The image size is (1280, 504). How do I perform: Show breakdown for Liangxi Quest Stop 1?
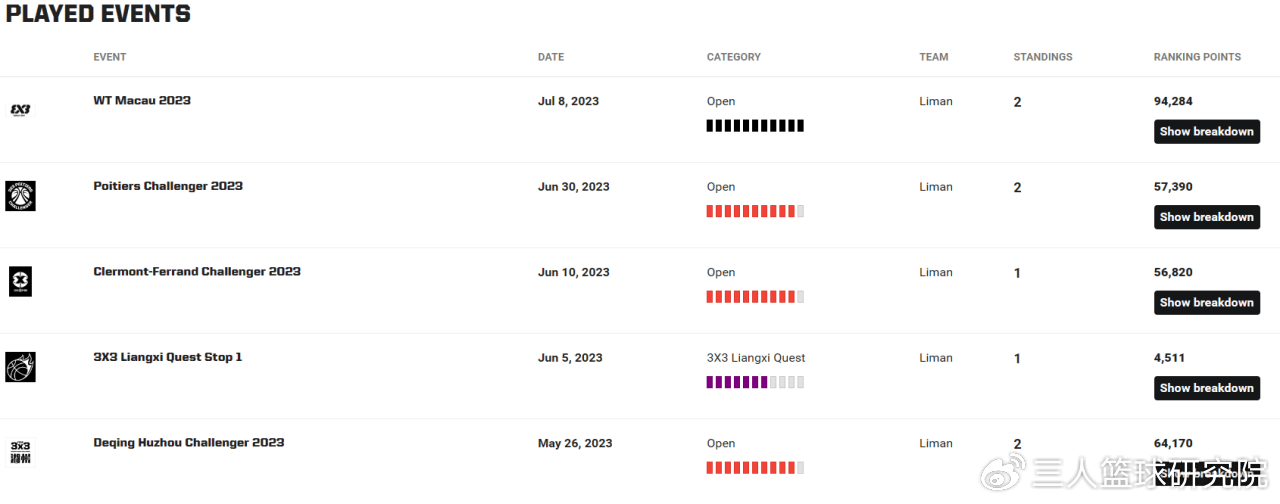(x=1206, y=388)
